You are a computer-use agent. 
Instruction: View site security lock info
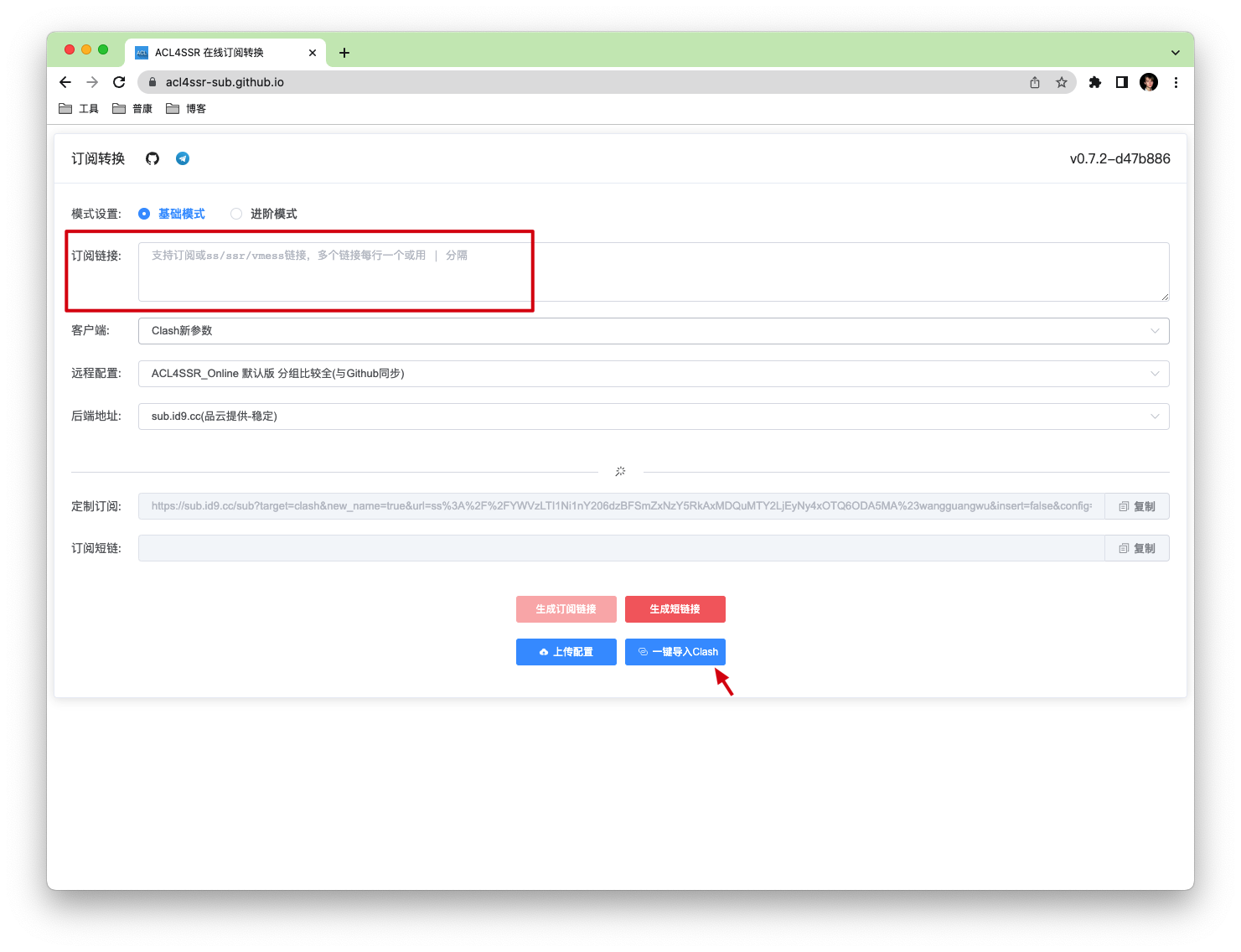[153, 82]
